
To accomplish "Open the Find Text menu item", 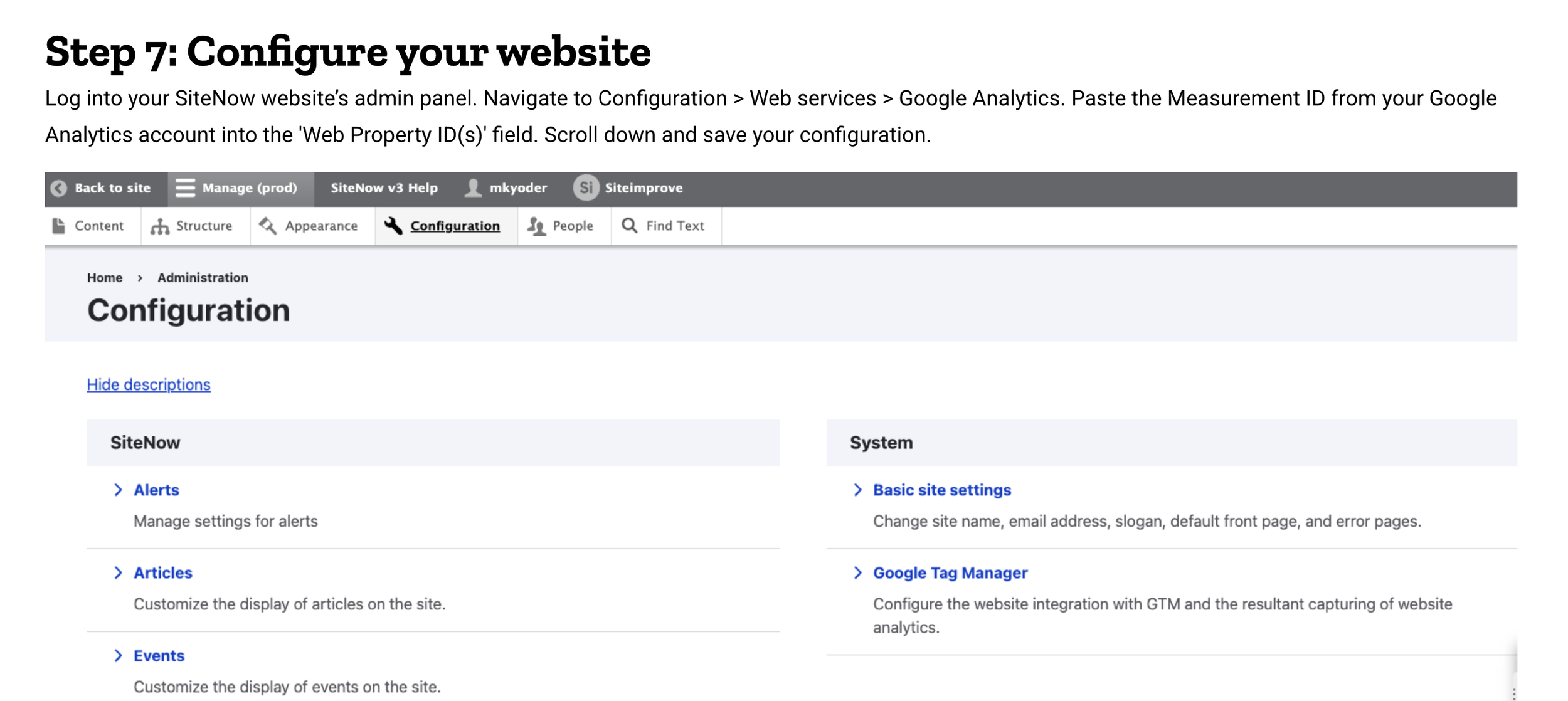I will point(666,226).
